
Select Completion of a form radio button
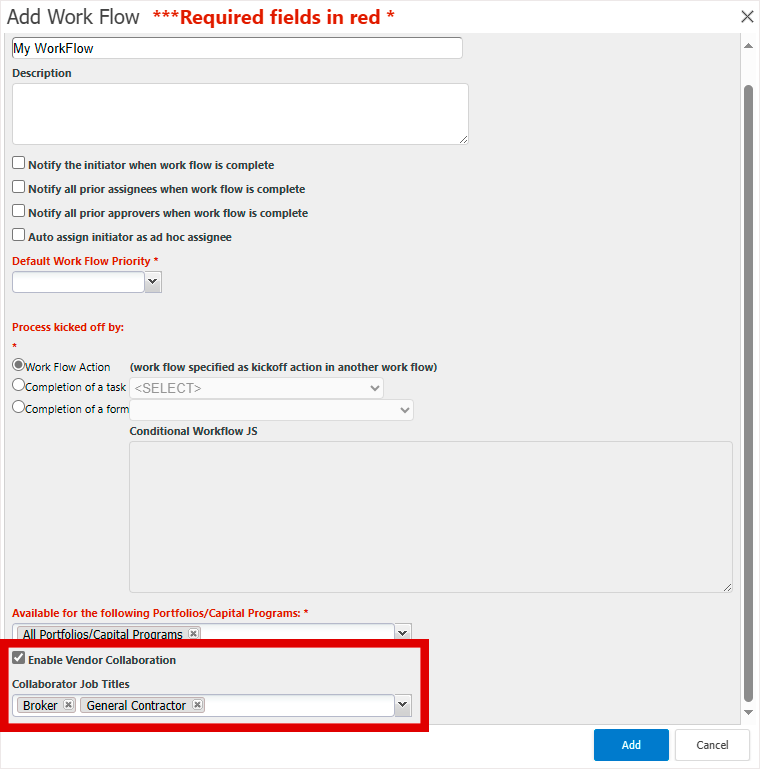(18, 407)
